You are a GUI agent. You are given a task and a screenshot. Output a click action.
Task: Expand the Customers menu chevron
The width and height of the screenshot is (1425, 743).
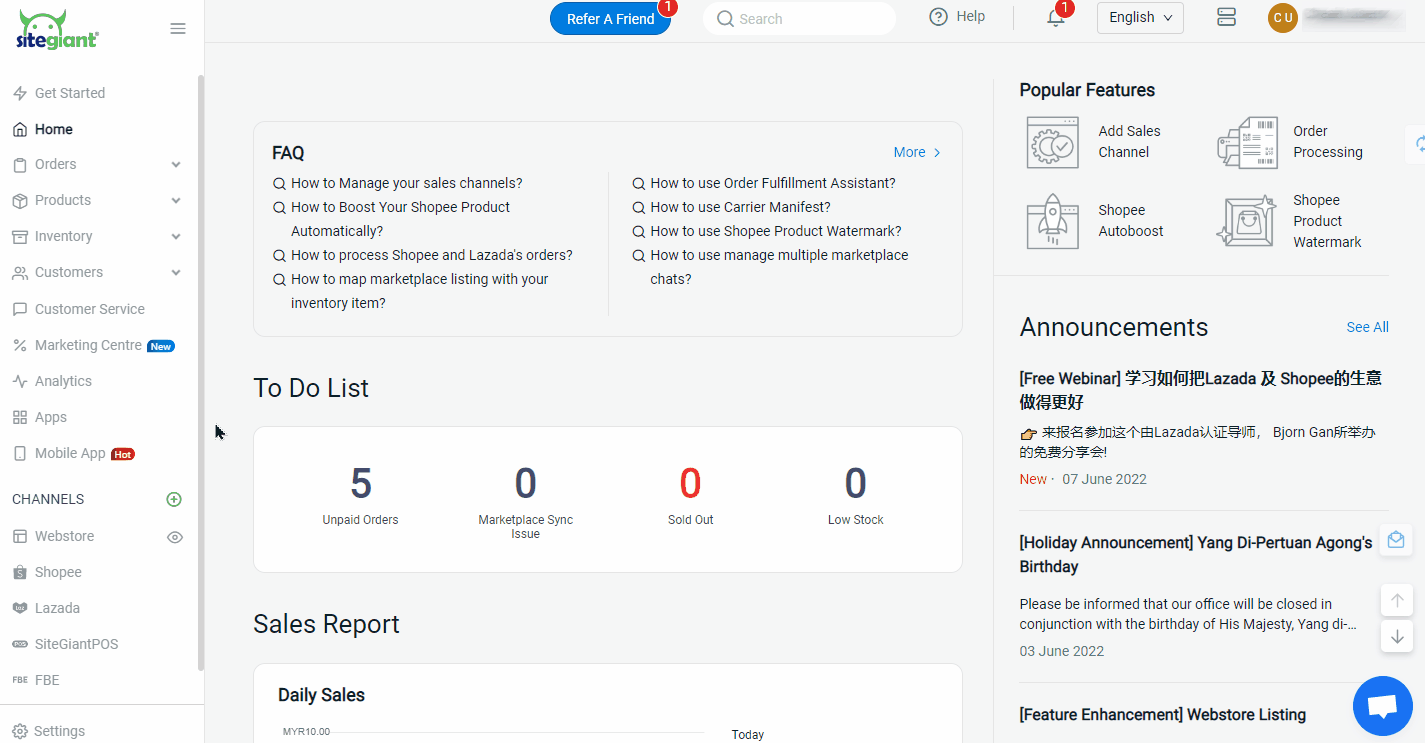[176, 273]
